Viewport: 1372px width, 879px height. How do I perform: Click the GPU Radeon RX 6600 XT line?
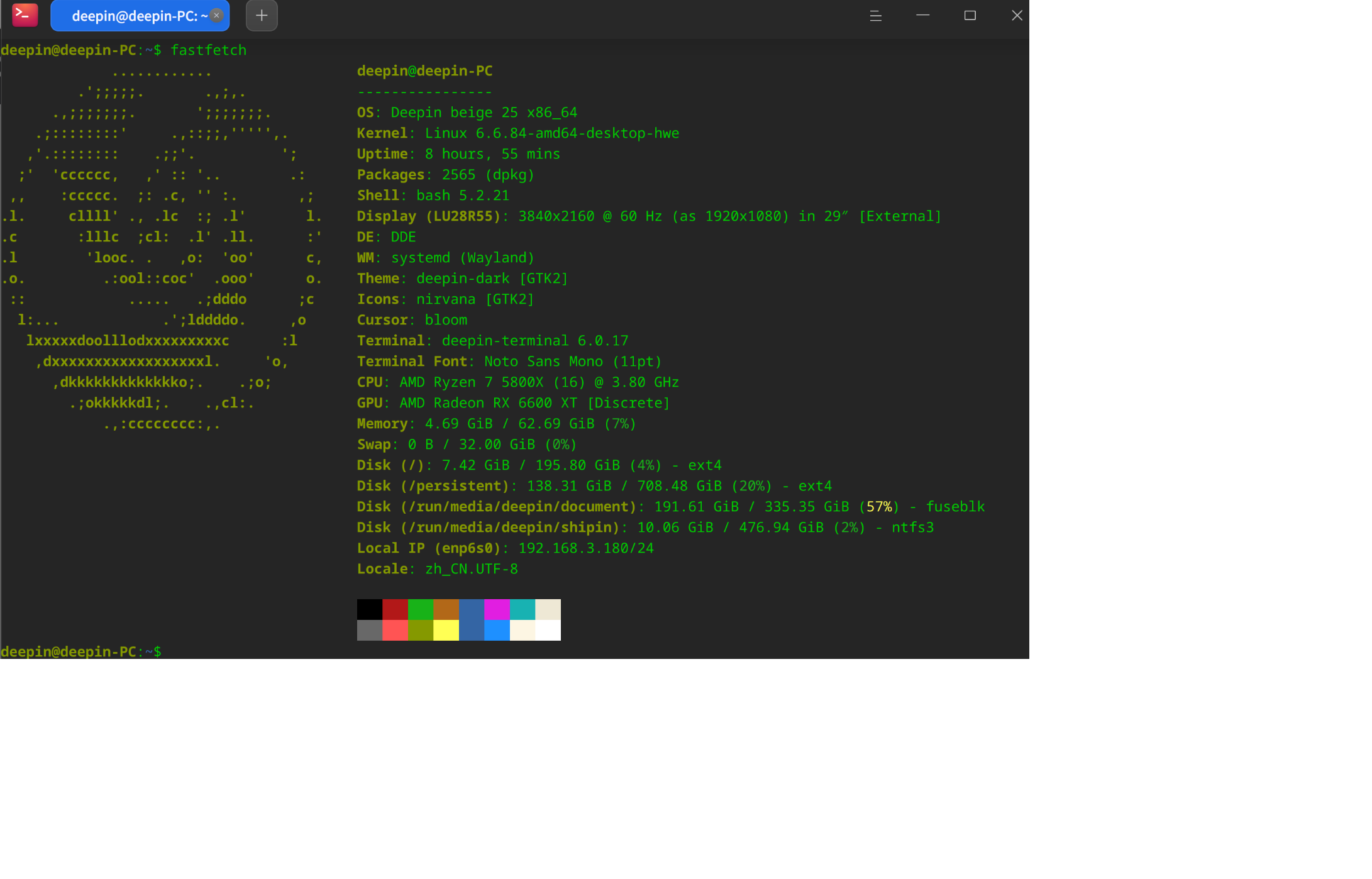514,403
